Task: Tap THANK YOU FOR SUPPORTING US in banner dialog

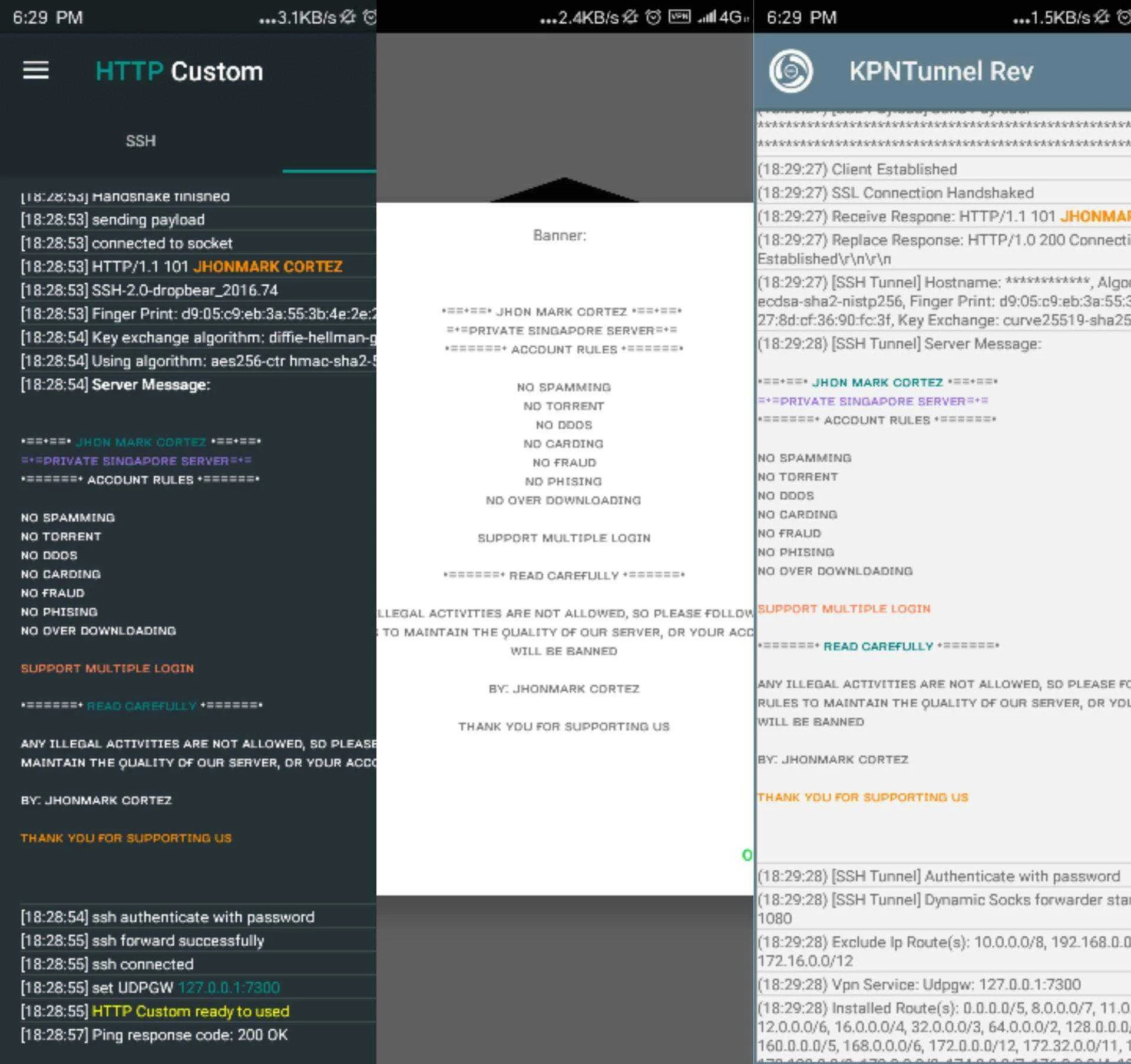Action: pyautogui.click(x=564, y=726)
